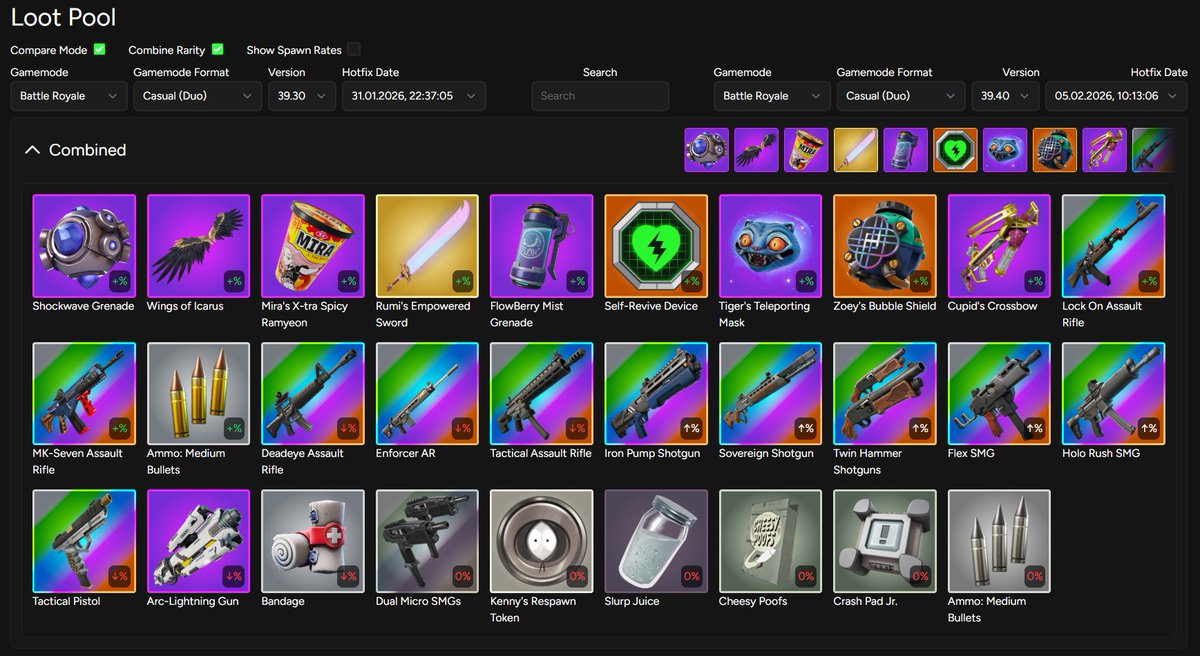Open the Enforcer AR card
Image resolution: width=1200 pixels, height=656 pixels.
[x=428, y=394]
